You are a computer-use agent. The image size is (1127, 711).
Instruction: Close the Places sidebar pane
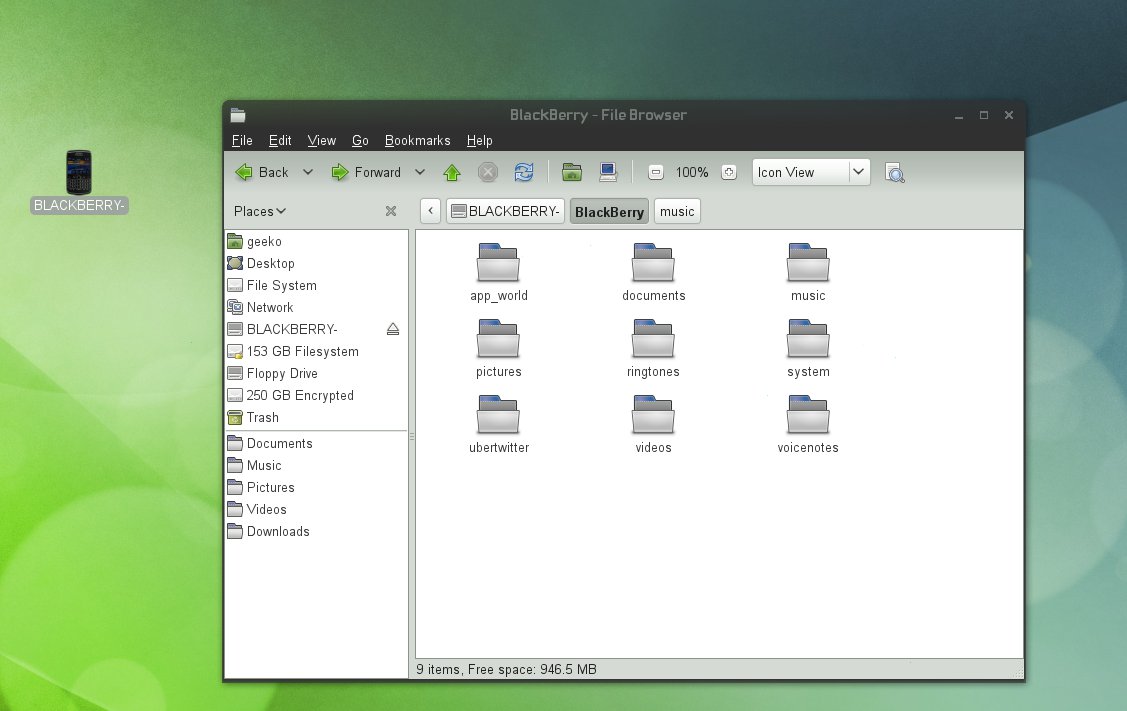click(391, 211)
